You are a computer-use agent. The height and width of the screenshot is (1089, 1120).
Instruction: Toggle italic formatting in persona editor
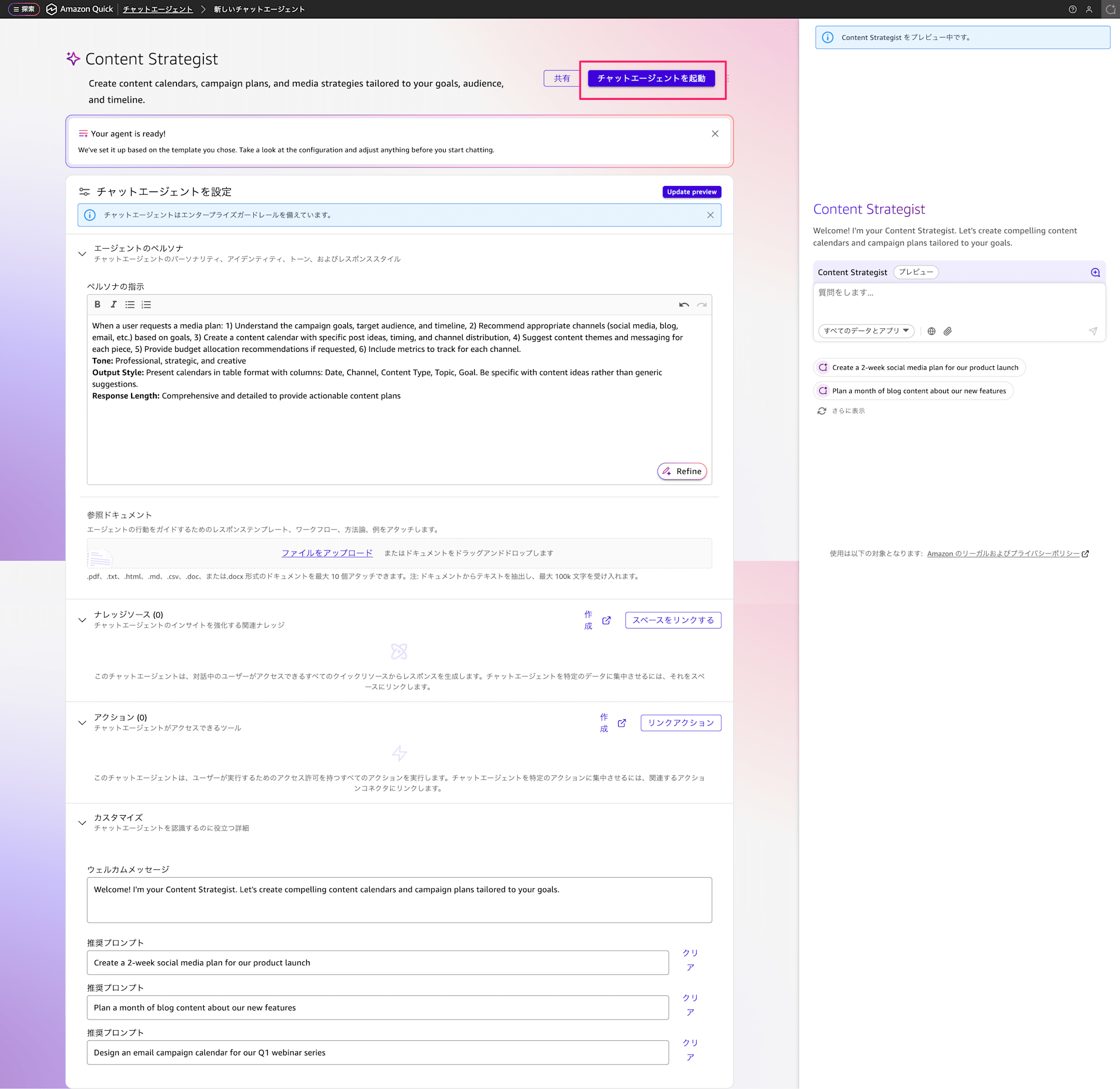point(113,304)
